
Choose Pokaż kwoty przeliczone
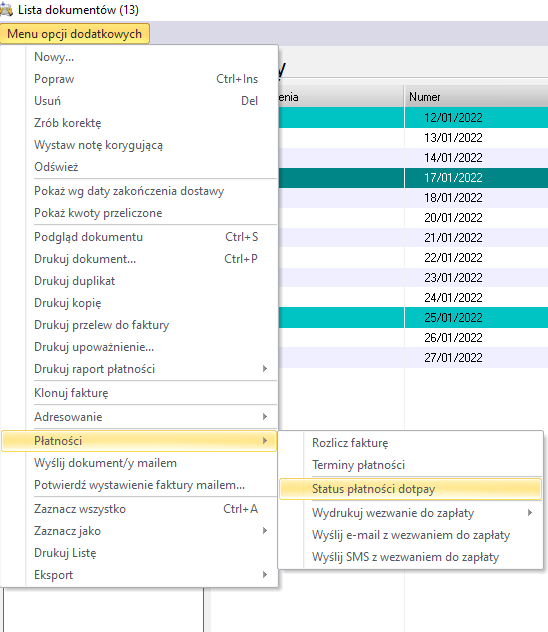tap(139, 213)
